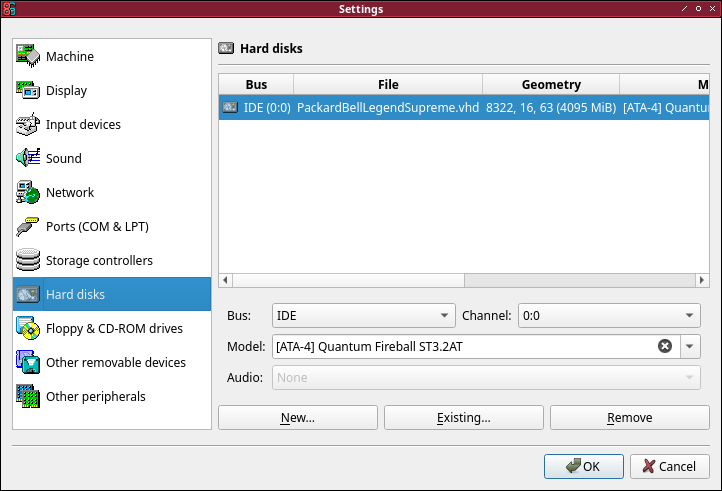Viewport: 722px width, 491px height.
Task: Click the Machine chip icon in sidebar
Action: click(28, 56)
